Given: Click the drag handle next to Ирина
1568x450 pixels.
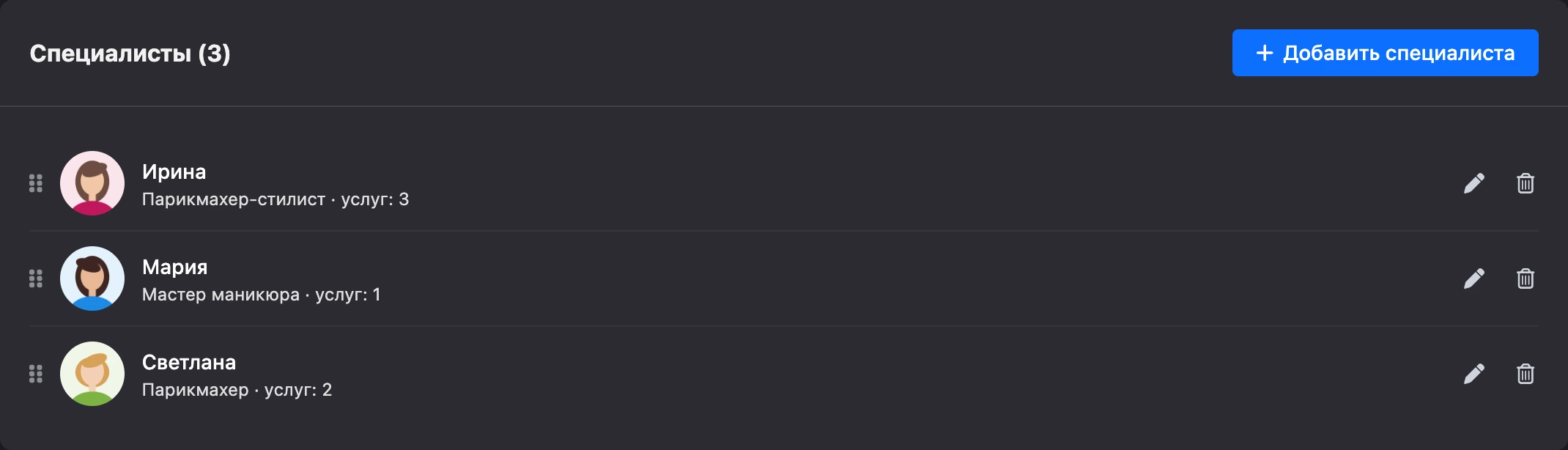Looking at the screenshot, I should click(x=35, y=183).
